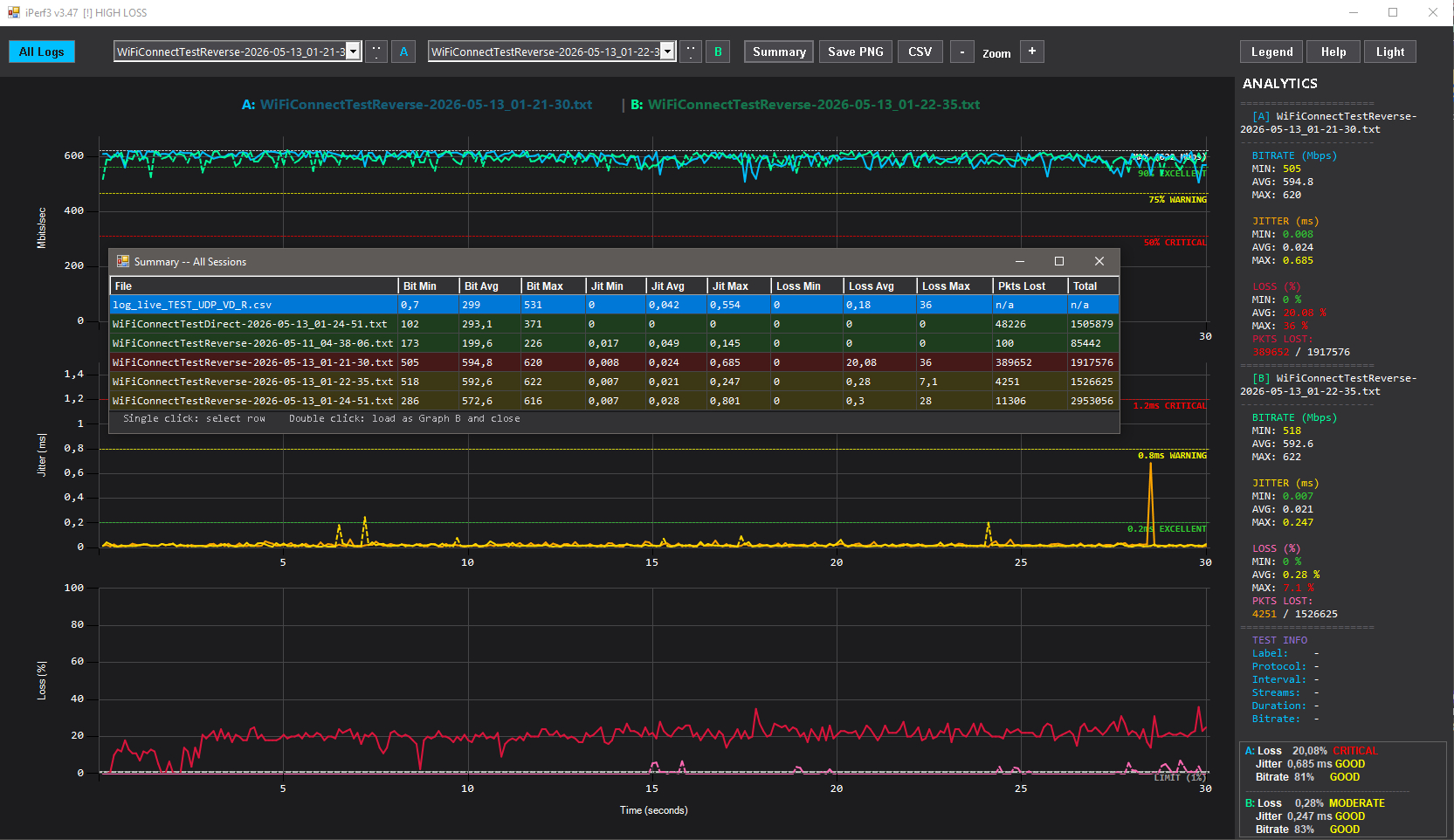This screenshot has width=1454, height=840.
Task: Click the dotted button next to dropdown B
Action: pyautogui.click(x=691, y=52)
